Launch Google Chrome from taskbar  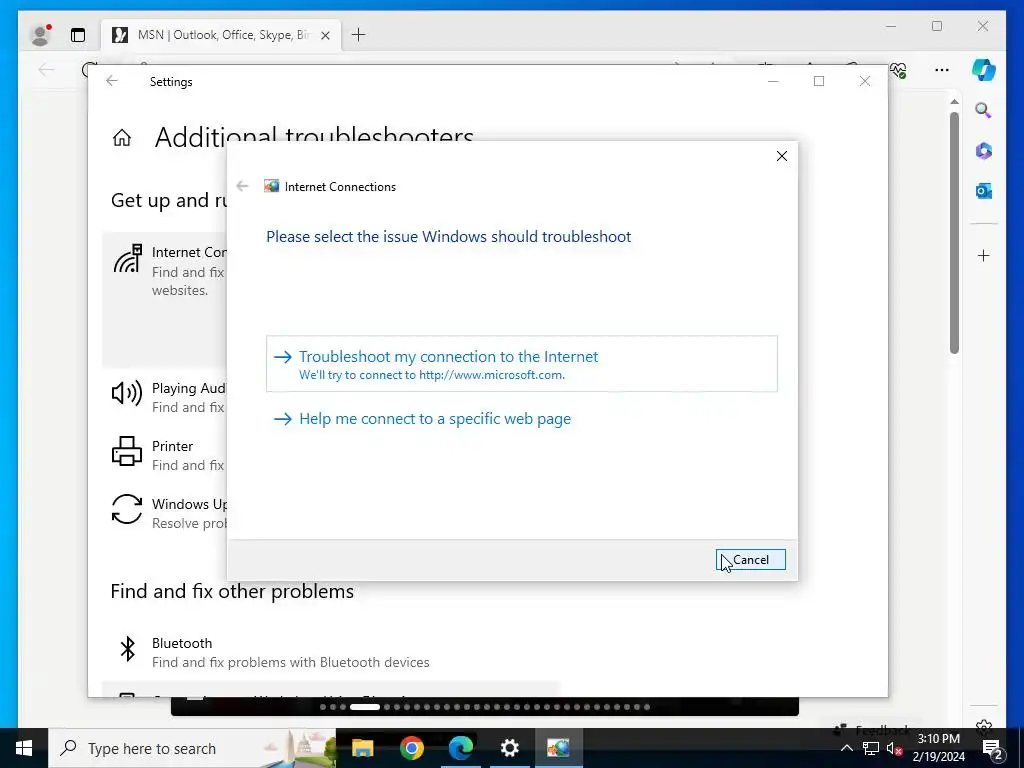pos(411,748)
